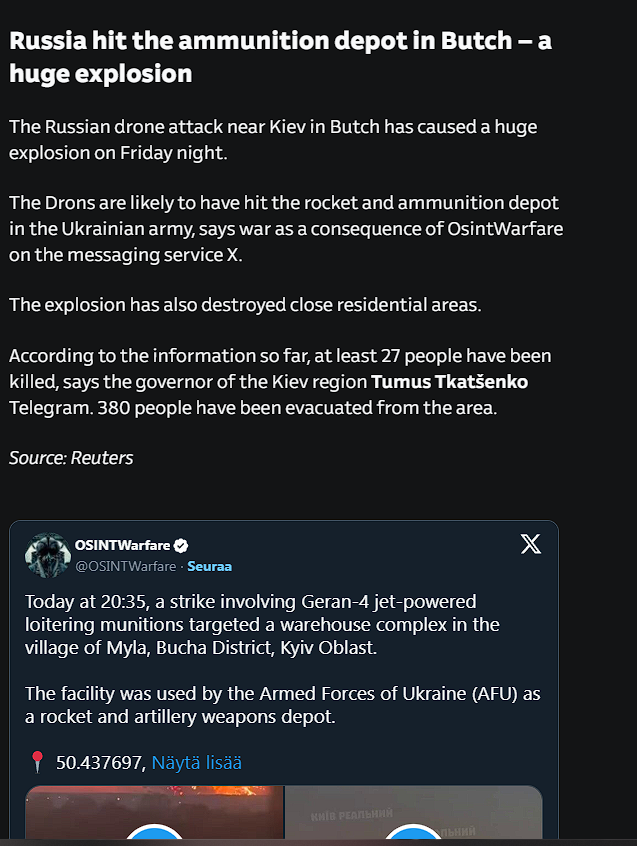Click the article headline about Butch depot
Viewport: 637px width, 846px height.
tap(280, 57)
